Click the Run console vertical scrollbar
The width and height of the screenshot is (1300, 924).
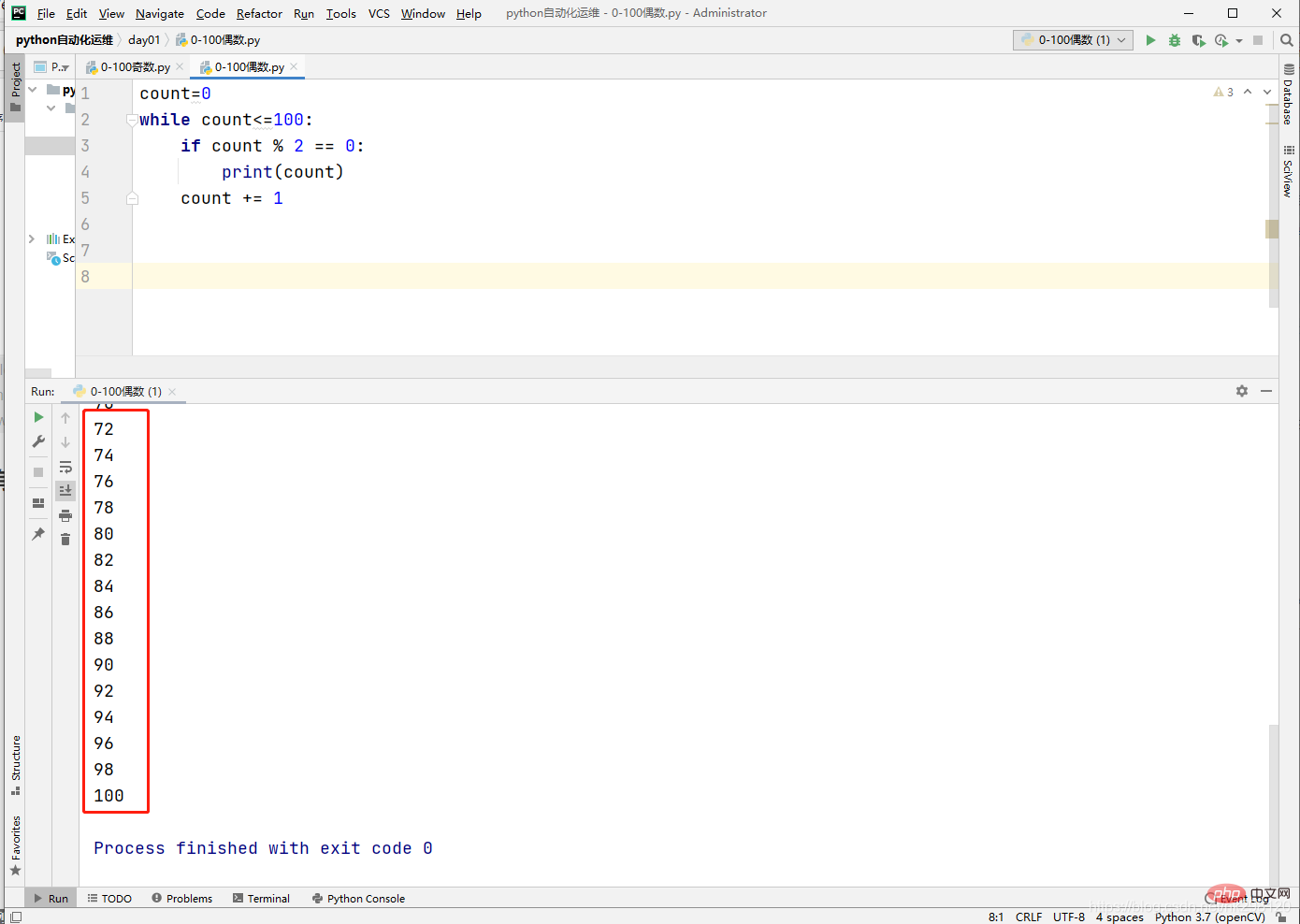click(x=1273, y=795)
